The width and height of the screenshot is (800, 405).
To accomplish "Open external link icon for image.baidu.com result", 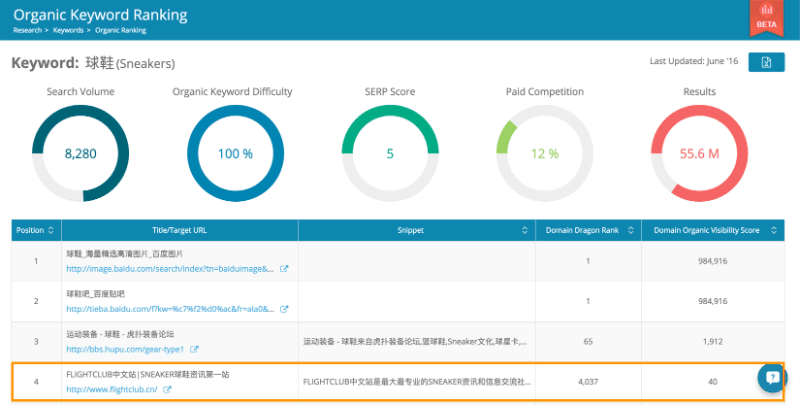I will click(284, 269).
